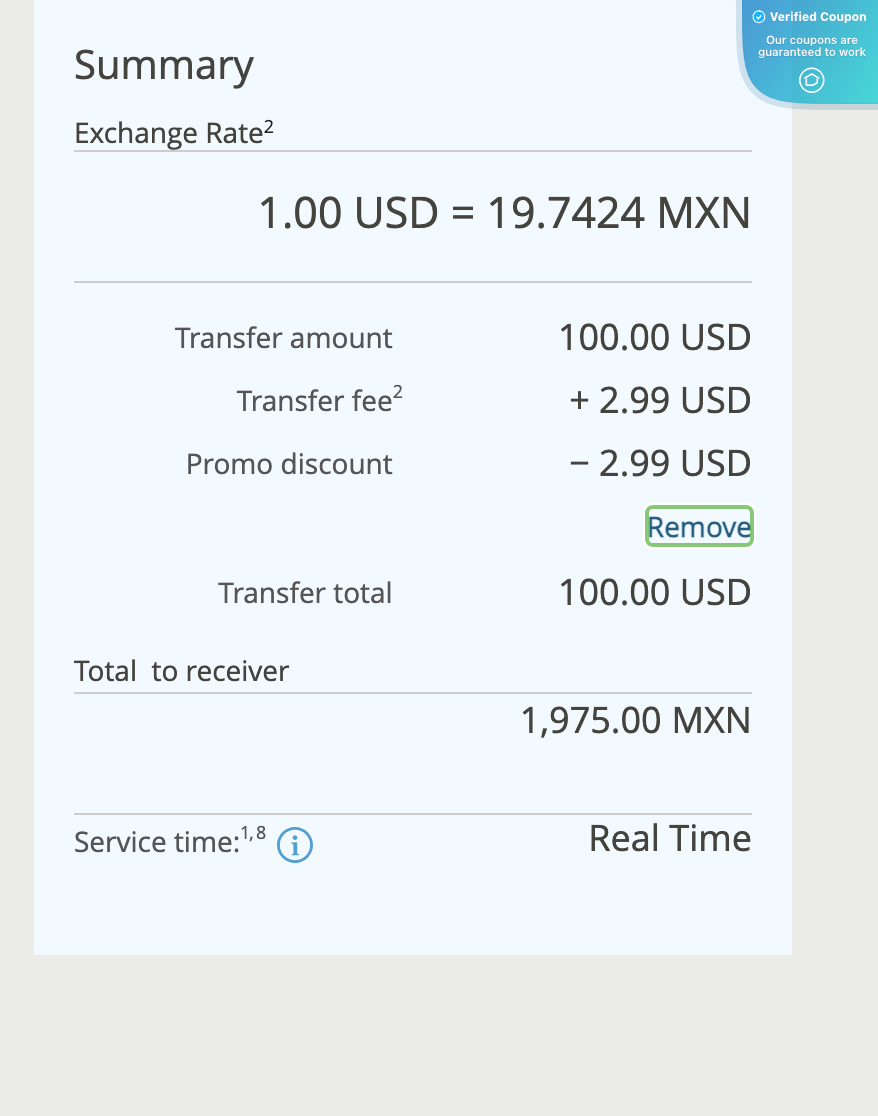The width and height of the screenshot is (878, 1116).
Task: Click the Exchange Rate footnote superscript
Action: tap(269, 127)
